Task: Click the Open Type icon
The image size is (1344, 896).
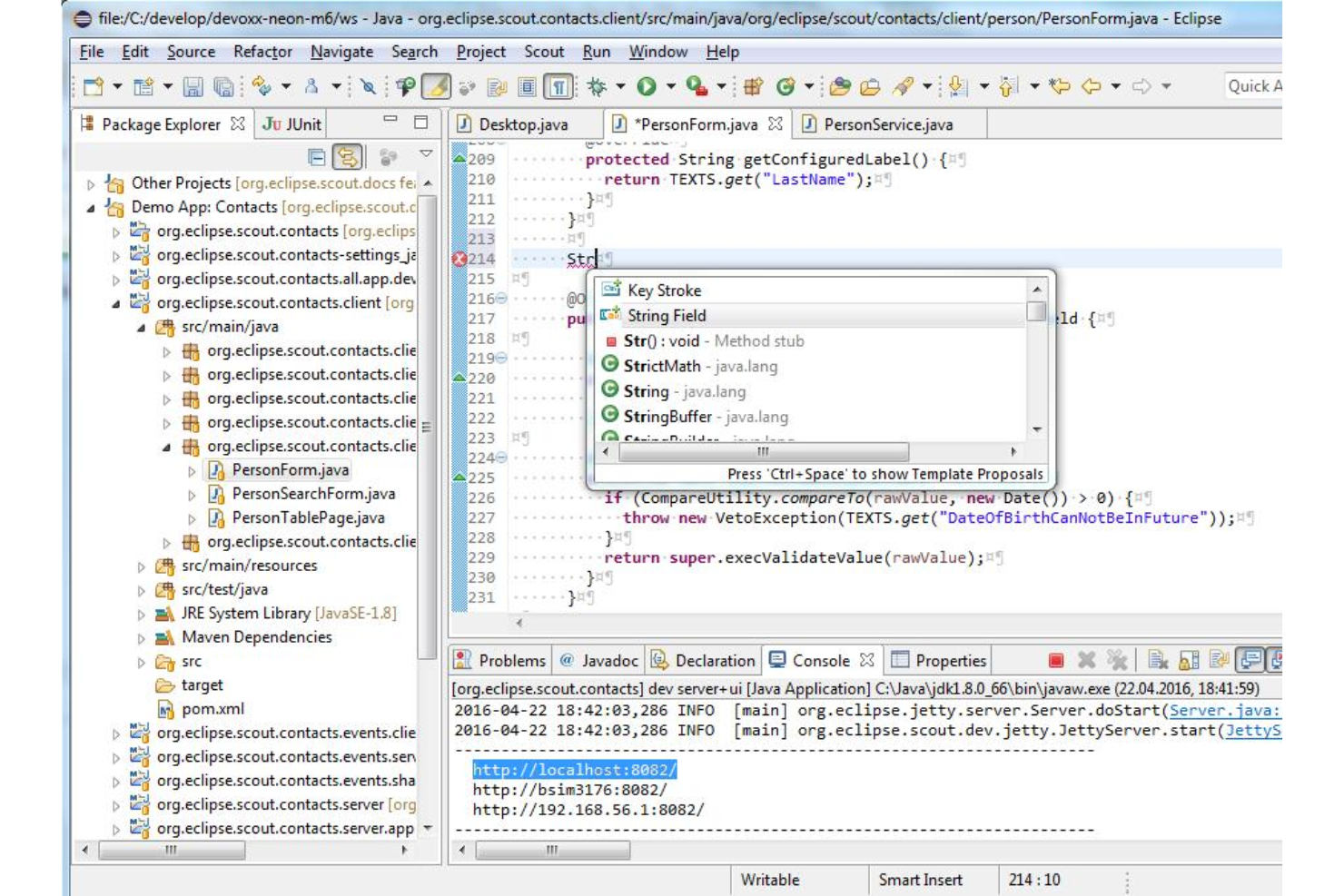Action: [x=840, y=87]
